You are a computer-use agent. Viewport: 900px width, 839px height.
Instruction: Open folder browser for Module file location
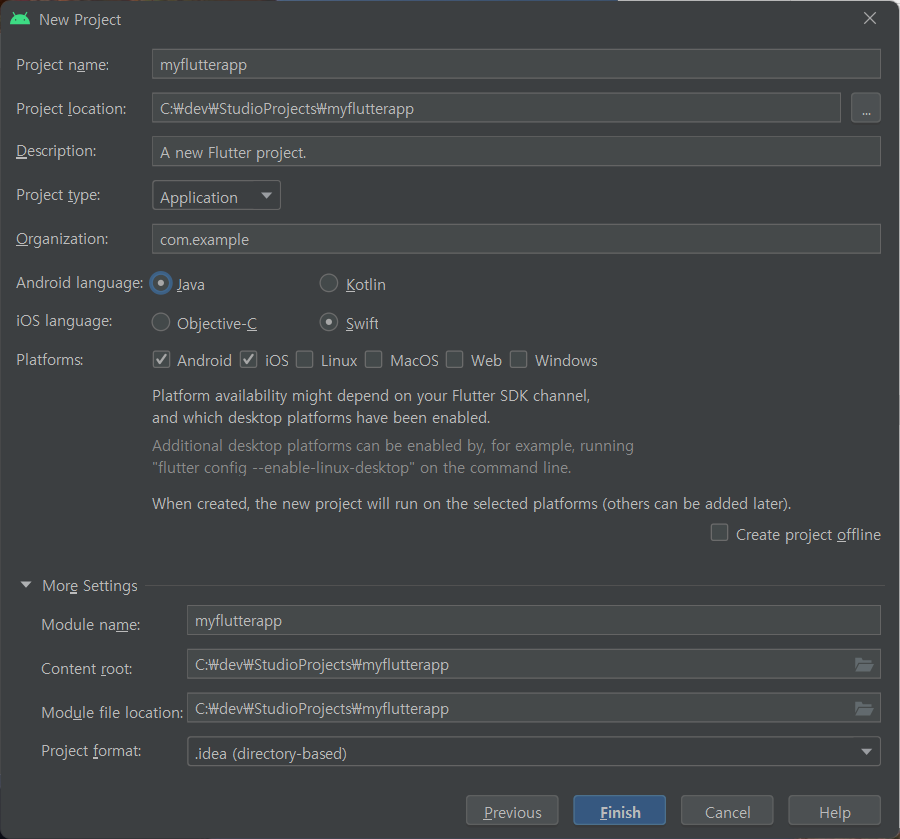point(864,708)
